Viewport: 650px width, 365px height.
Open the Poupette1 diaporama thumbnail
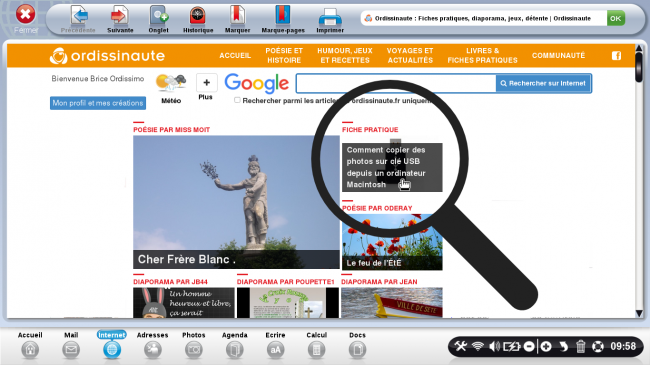(x=288, y=303)
